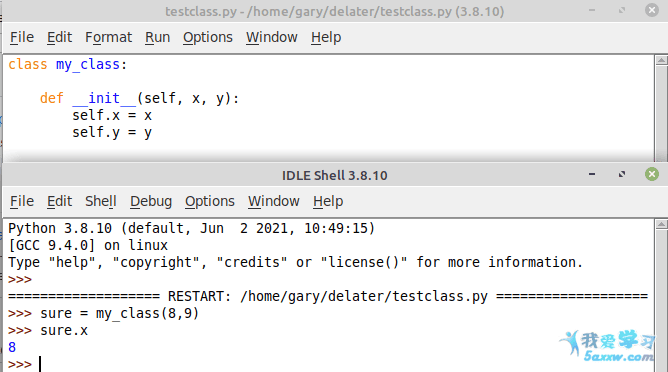This screenshot has height=372, width=668.
Task: Maximize the IDLE Shell window
Action: coord(622,174)
